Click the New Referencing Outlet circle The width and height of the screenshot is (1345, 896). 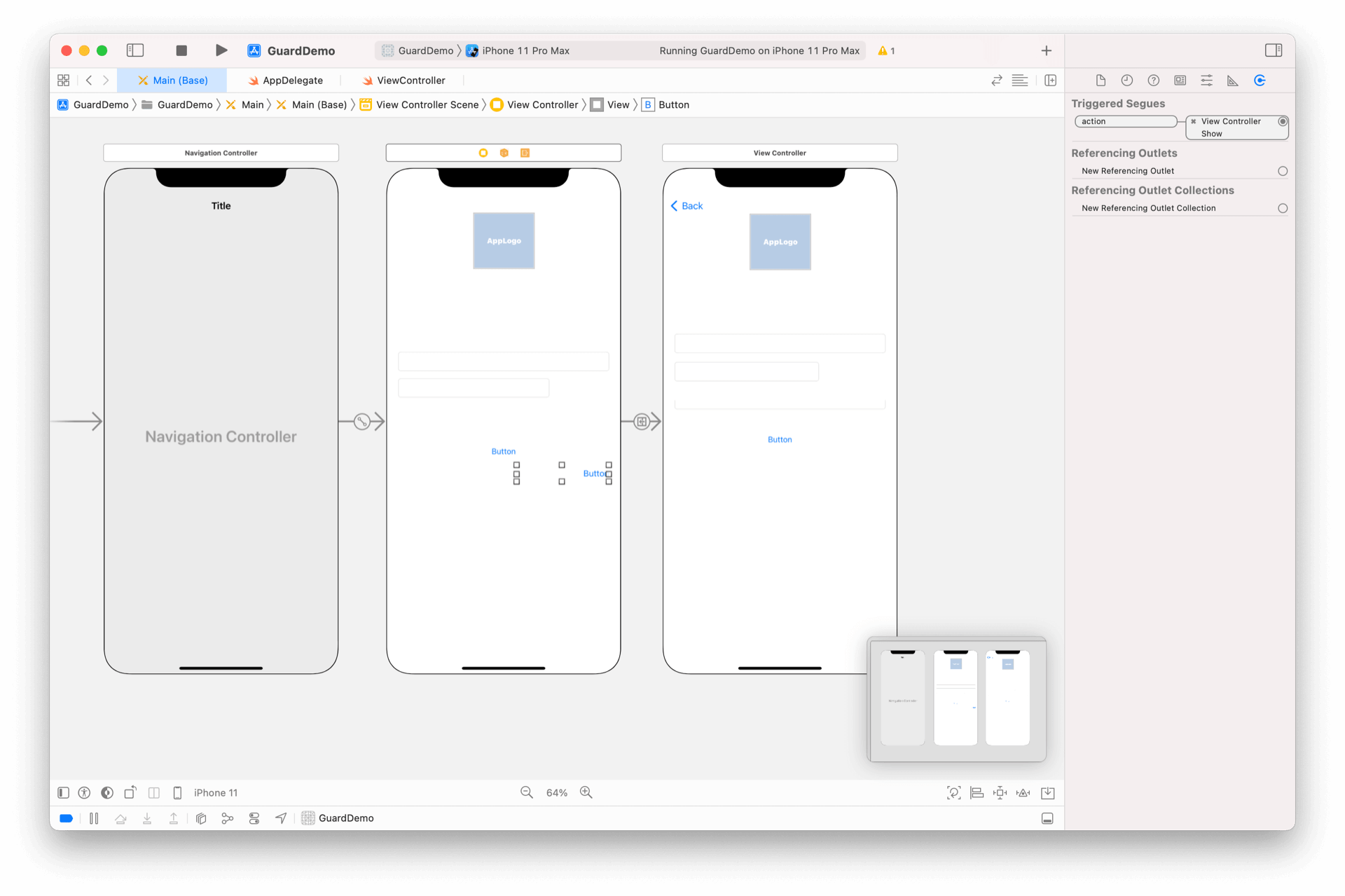click(1282, 171)
